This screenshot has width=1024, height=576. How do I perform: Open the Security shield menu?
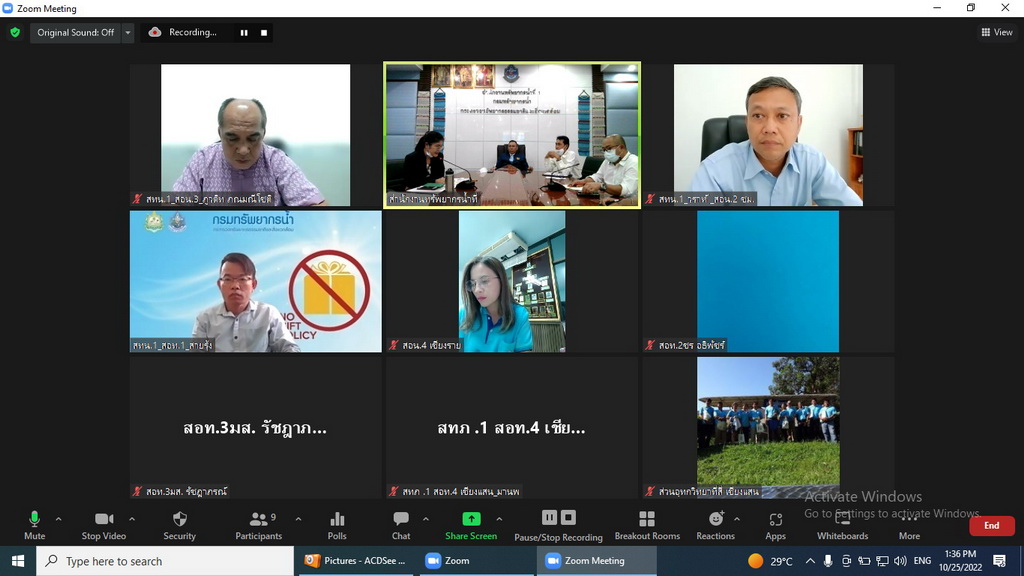(180, 525)
